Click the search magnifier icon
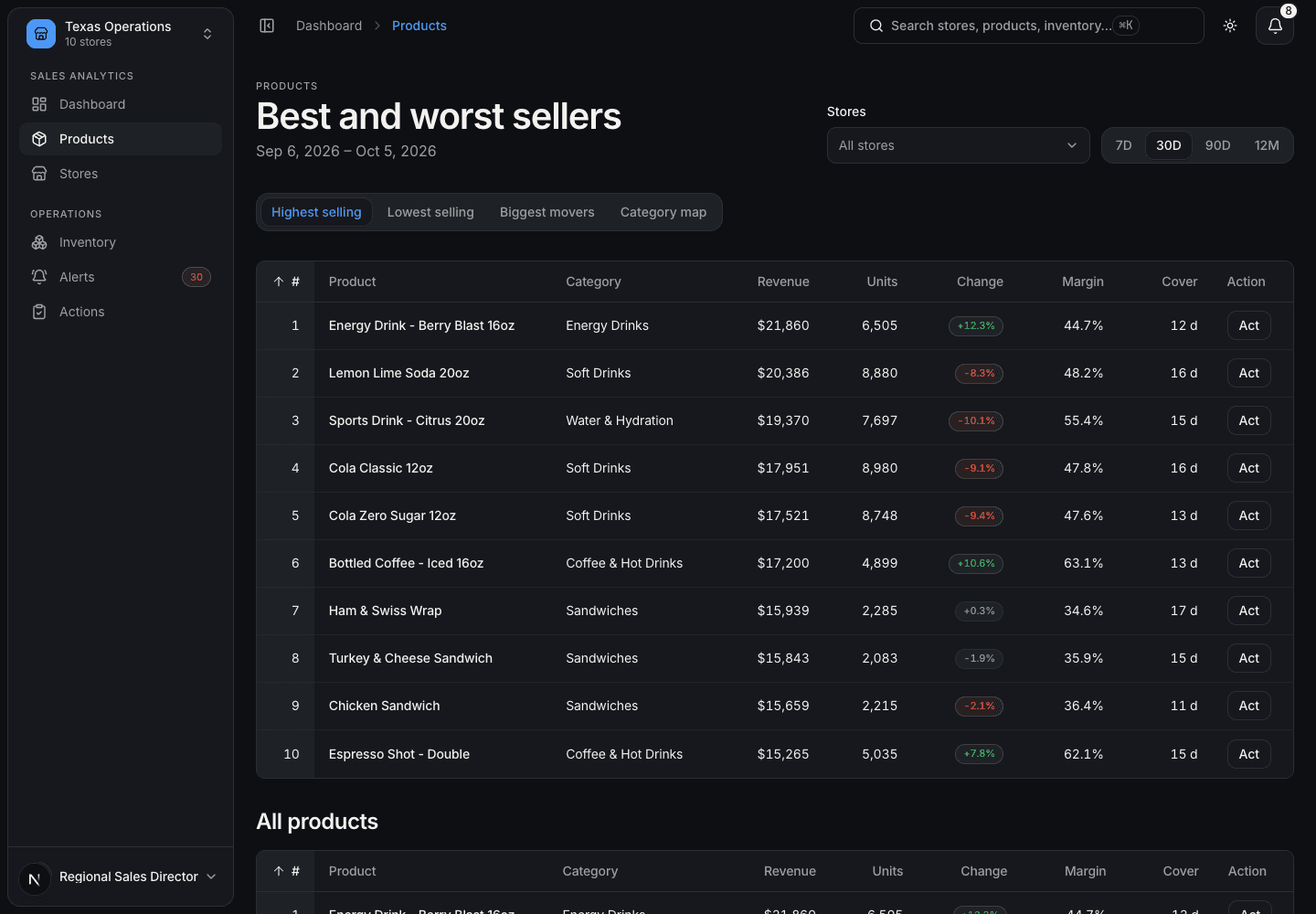 click(x=876, y=26)
